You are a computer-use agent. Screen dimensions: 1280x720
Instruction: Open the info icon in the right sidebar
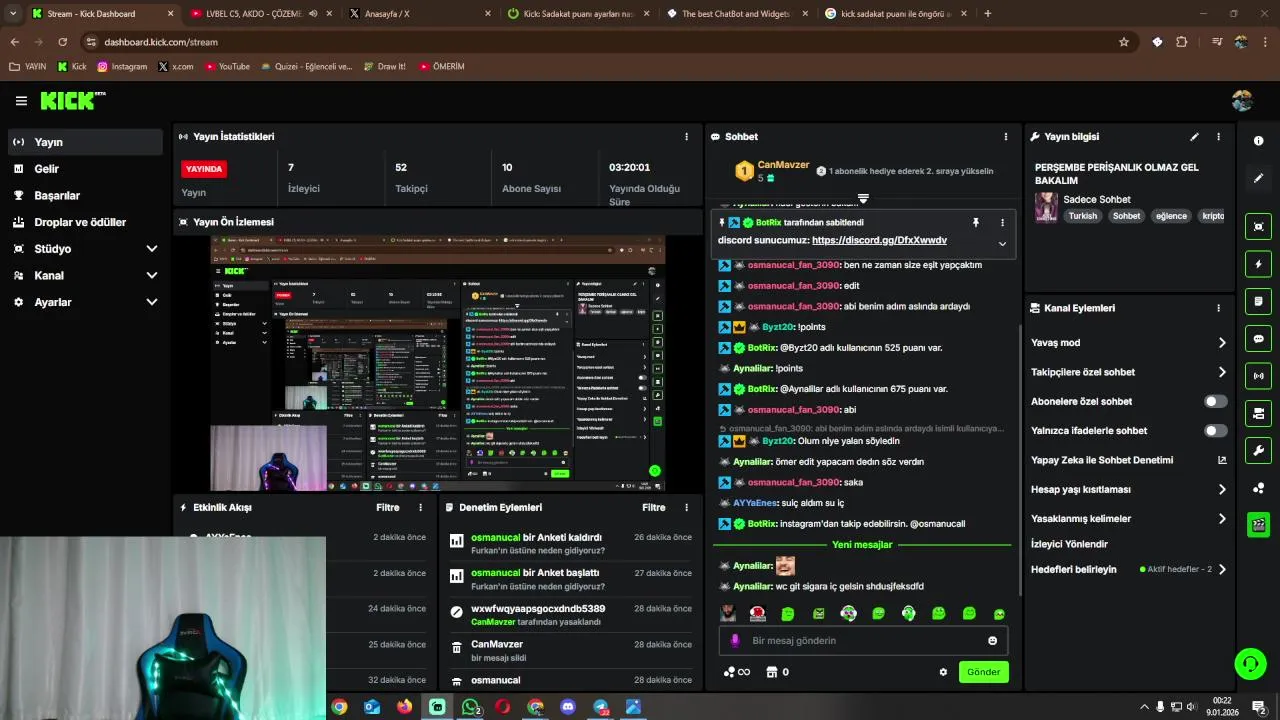1258,141
